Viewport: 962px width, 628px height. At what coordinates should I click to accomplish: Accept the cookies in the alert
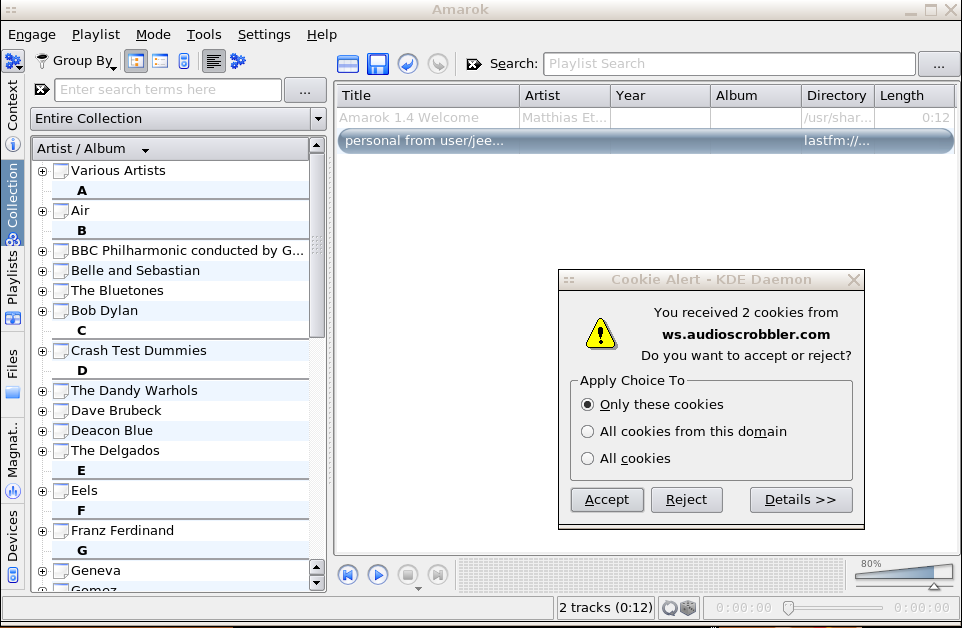[606, 500]
